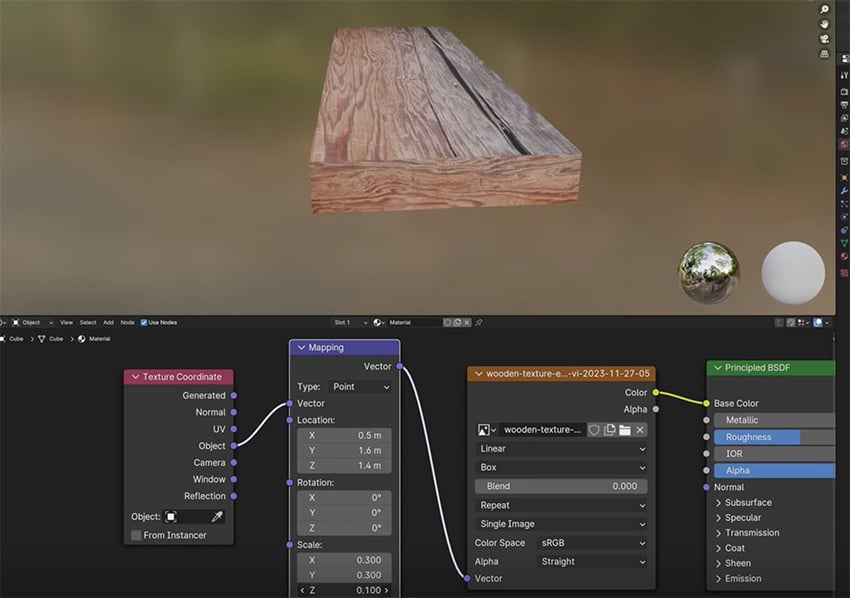Screen dimensions: 850x598
Task: Open the Modifier Properties wrench tab
Action: click(842, 192)
